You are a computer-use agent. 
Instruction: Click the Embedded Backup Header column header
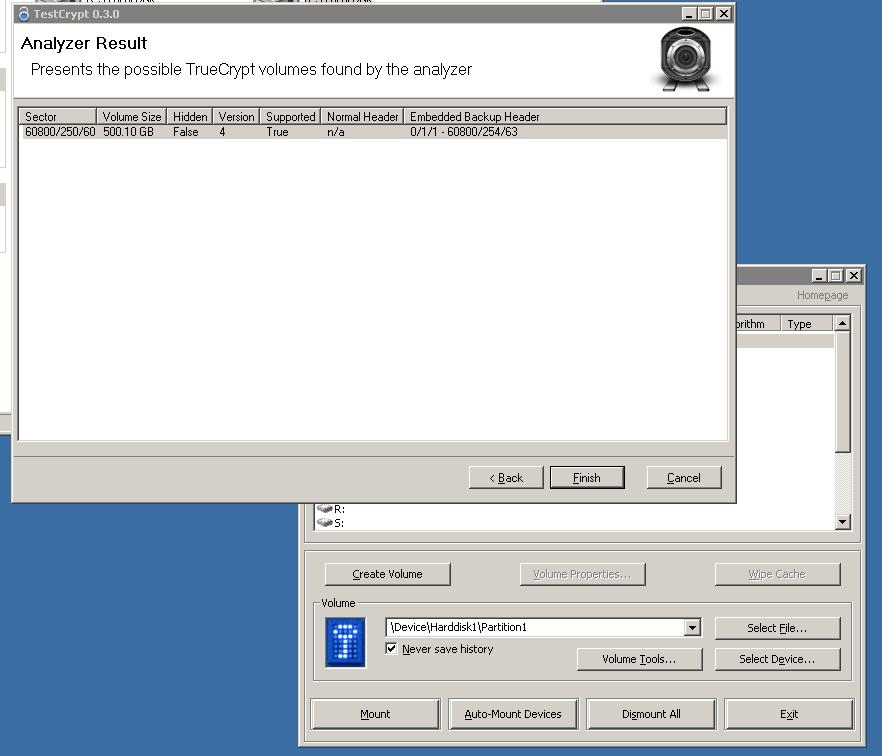click(565, 116)
